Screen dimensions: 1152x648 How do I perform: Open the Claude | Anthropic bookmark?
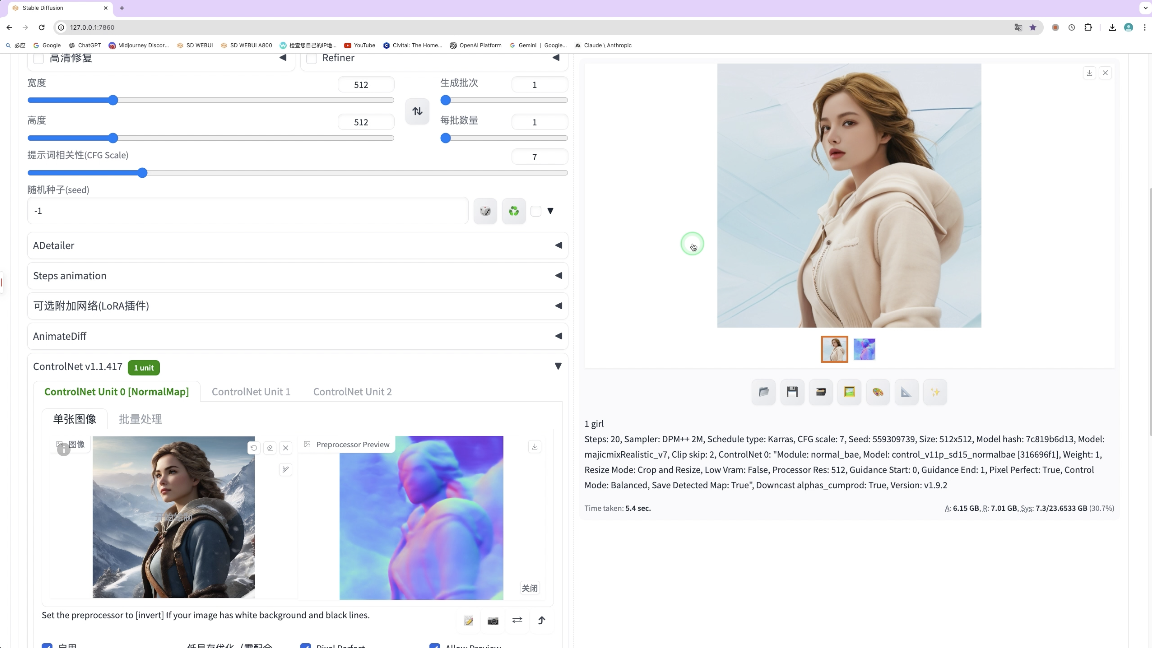603,45
